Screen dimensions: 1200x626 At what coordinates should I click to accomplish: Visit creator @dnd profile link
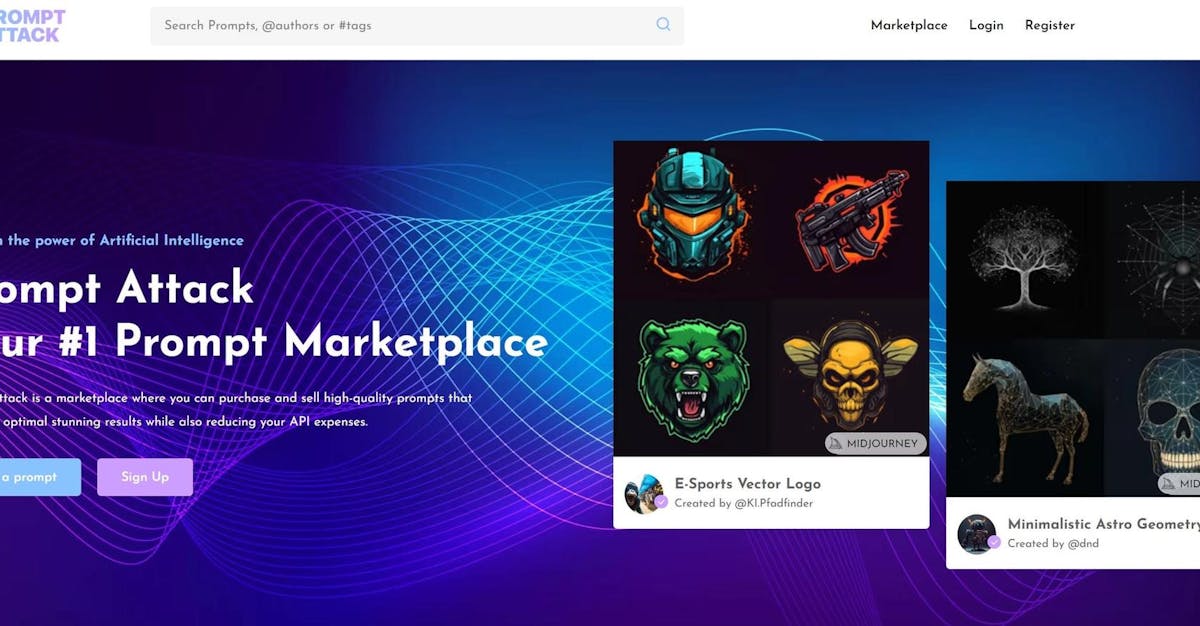1083,544
